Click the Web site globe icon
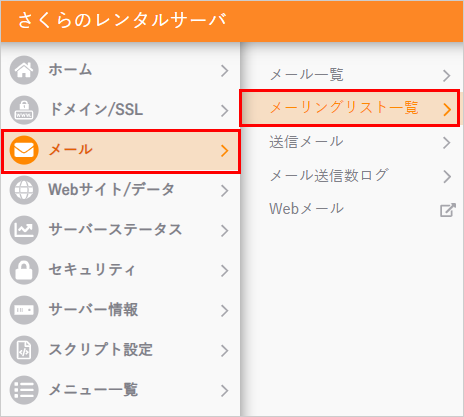464x417 pixels. click(x=24, y=190)
